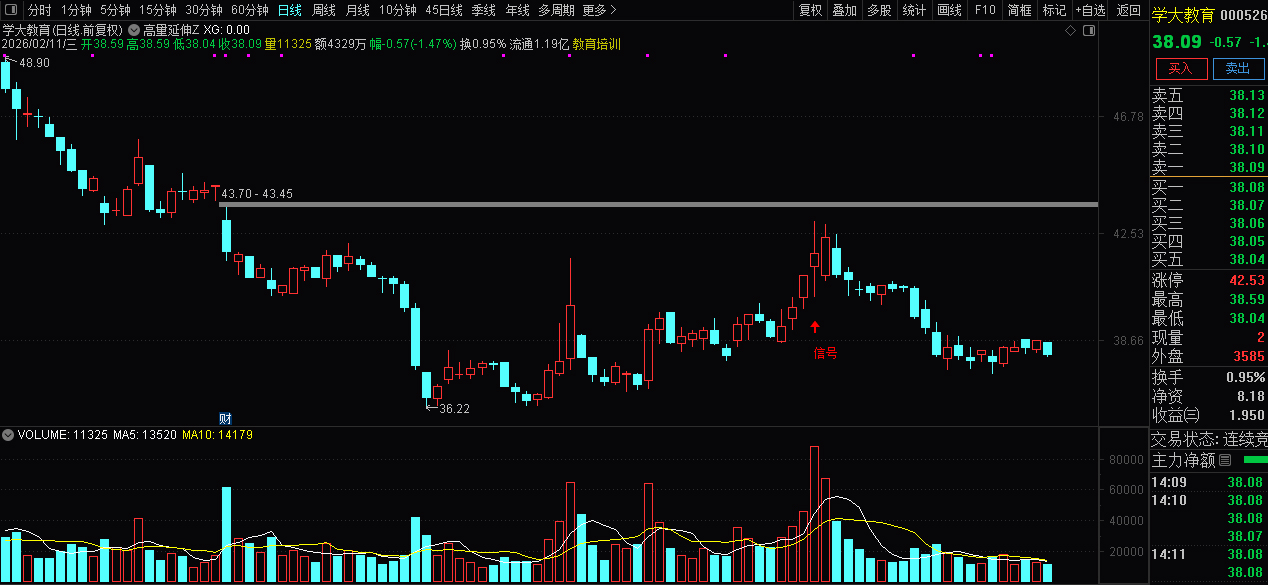This screenshot has width=1268, height=585.
Task: Click the 外盘 value 3585
Action: coord(1249,356)
